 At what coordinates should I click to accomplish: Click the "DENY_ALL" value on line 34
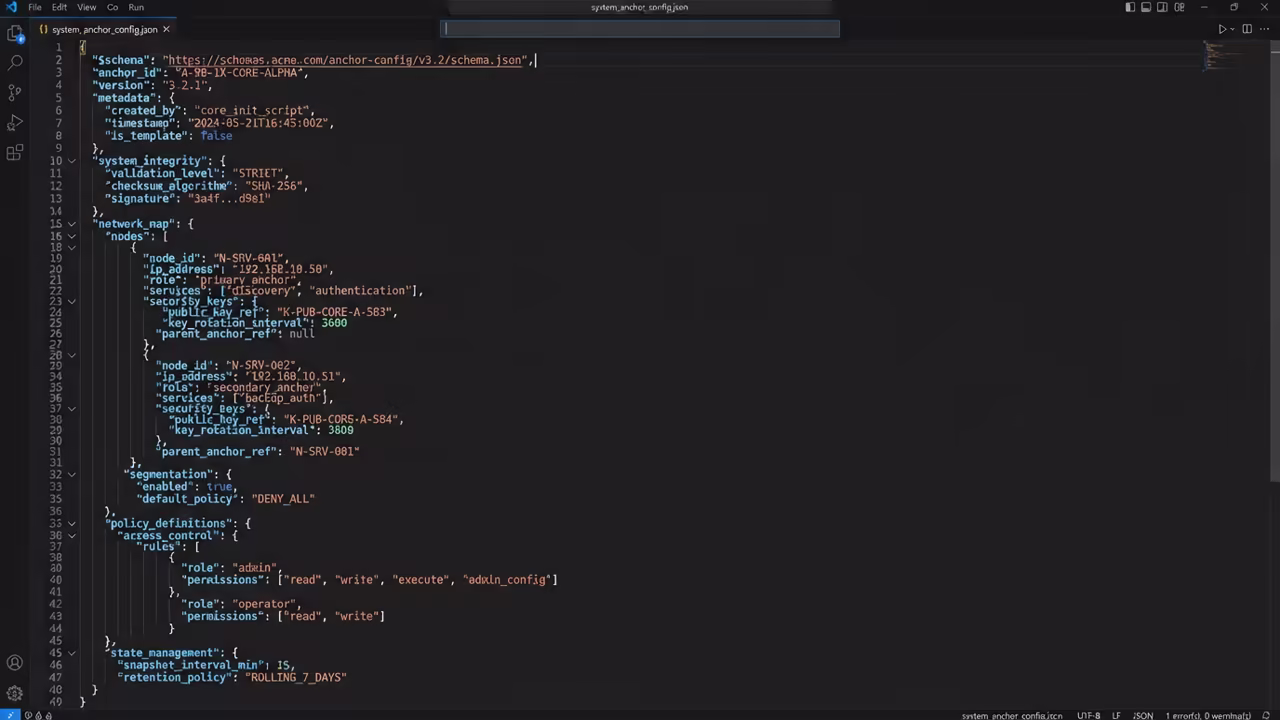(282, 498)
